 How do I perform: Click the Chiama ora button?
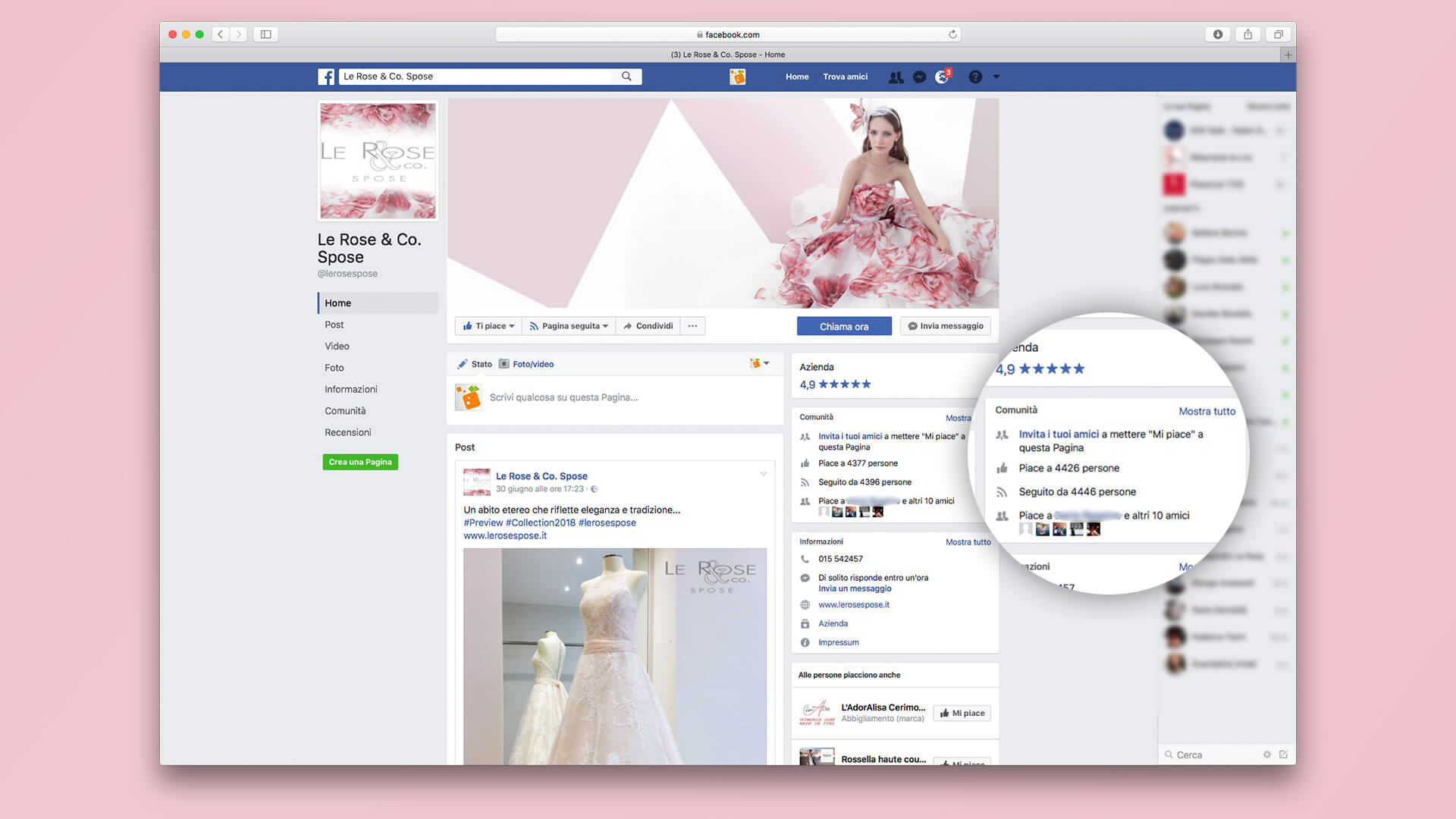[x=844, y=326]
